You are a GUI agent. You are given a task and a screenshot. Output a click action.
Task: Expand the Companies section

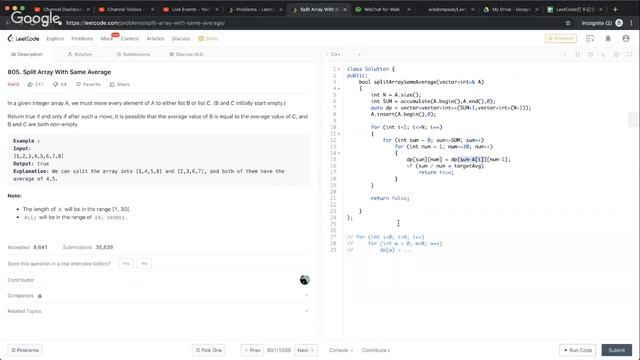coord(158,296)
